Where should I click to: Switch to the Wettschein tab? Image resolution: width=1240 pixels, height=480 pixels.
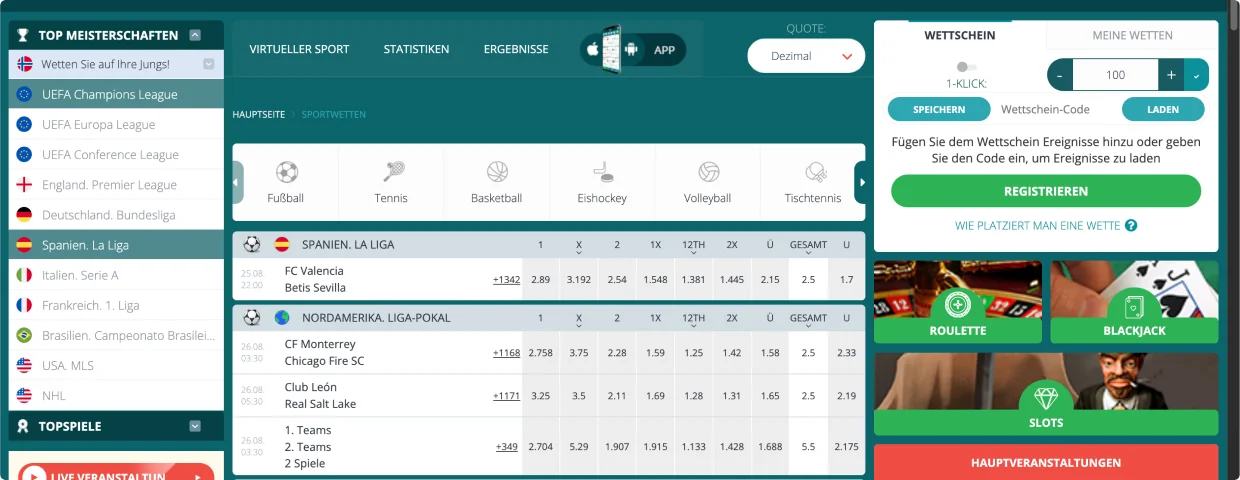coord(960,35)
